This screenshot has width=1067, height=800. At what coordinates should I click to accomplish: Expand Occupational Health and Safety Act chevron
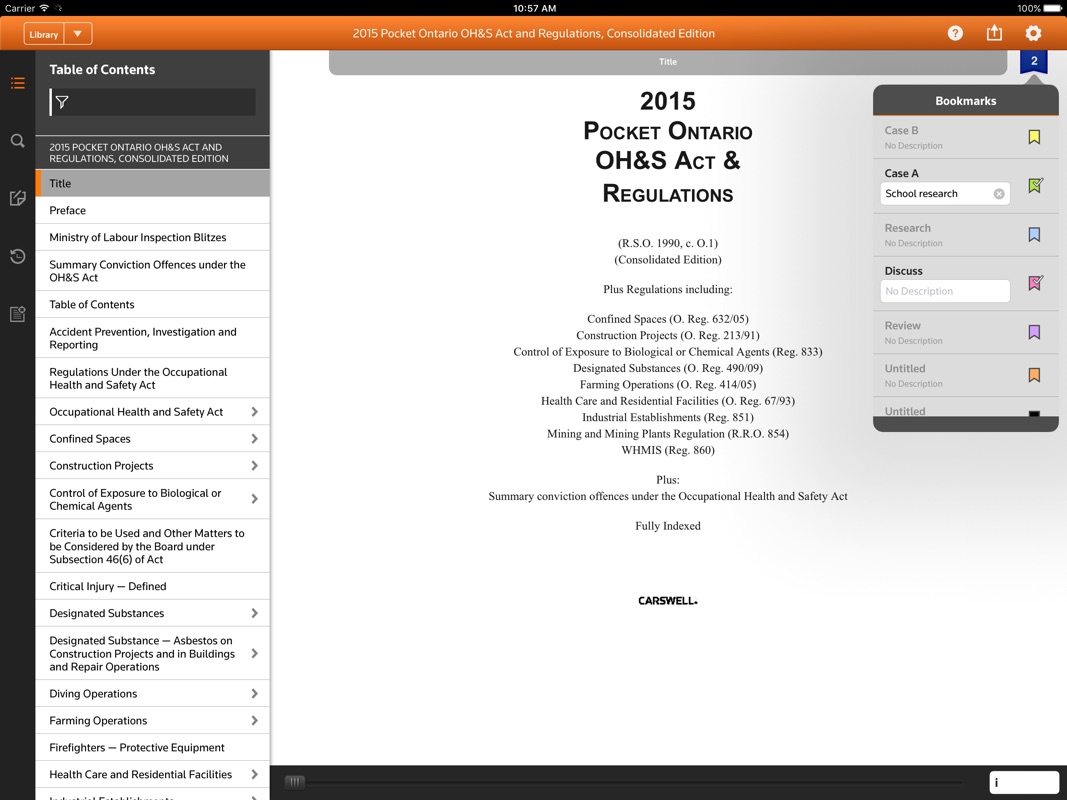coord(255,412)
